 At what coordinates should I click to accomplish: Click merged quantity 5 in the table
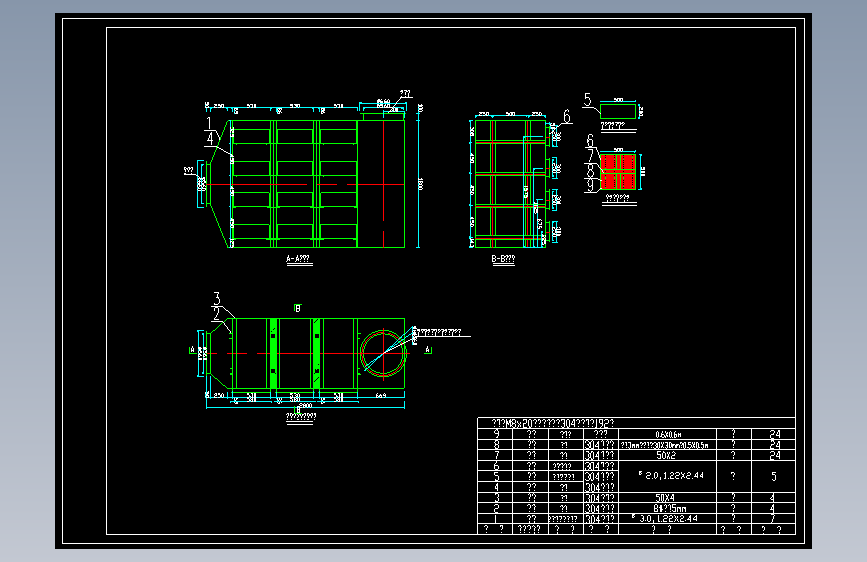point(774,476)
